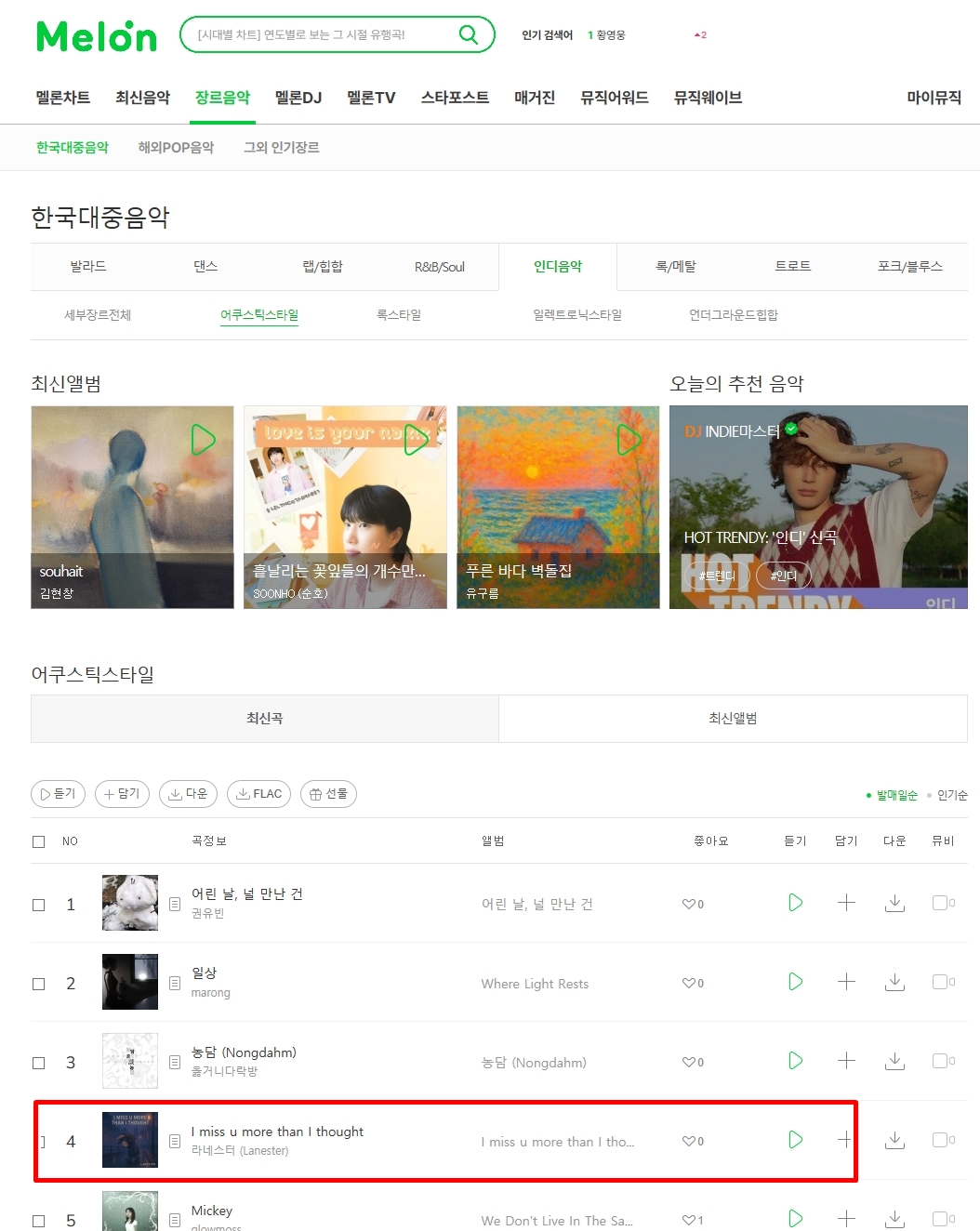Check the box for track 1

tap(39, 905)
